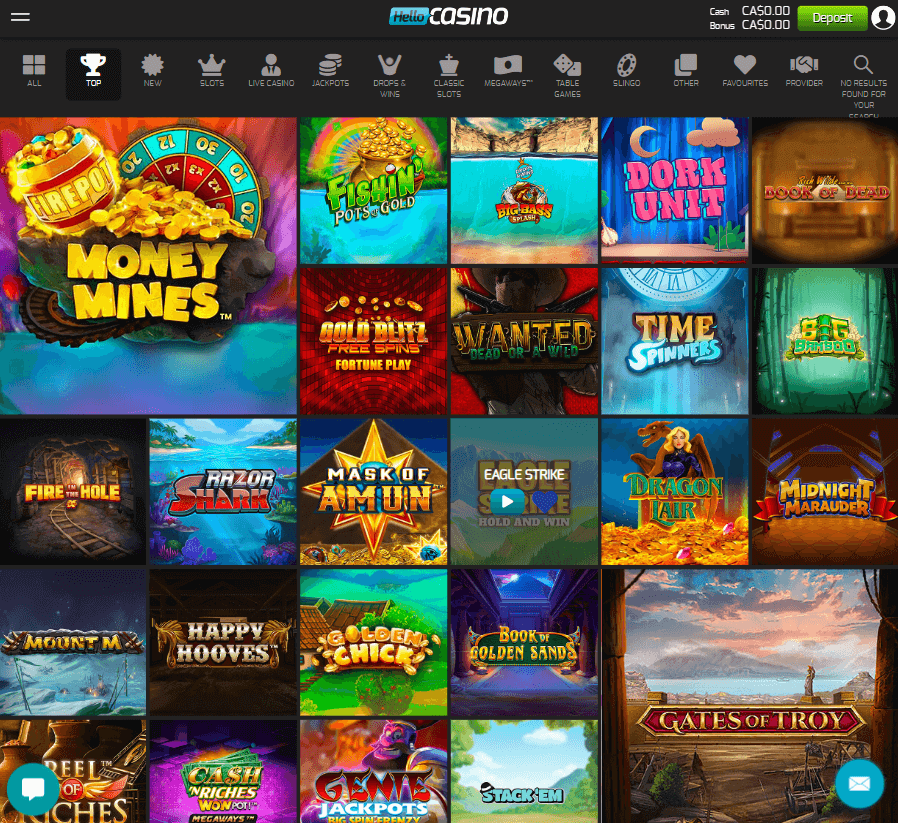Open the Slingo category

coord(627,70)
